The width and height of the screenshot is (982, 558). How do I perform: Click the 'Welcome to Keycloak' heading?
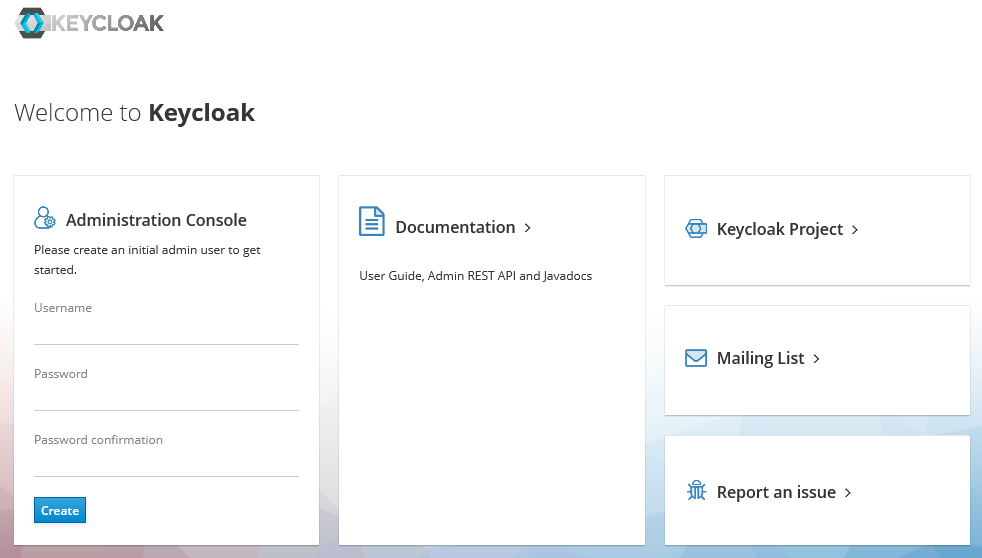pos(134,113)
